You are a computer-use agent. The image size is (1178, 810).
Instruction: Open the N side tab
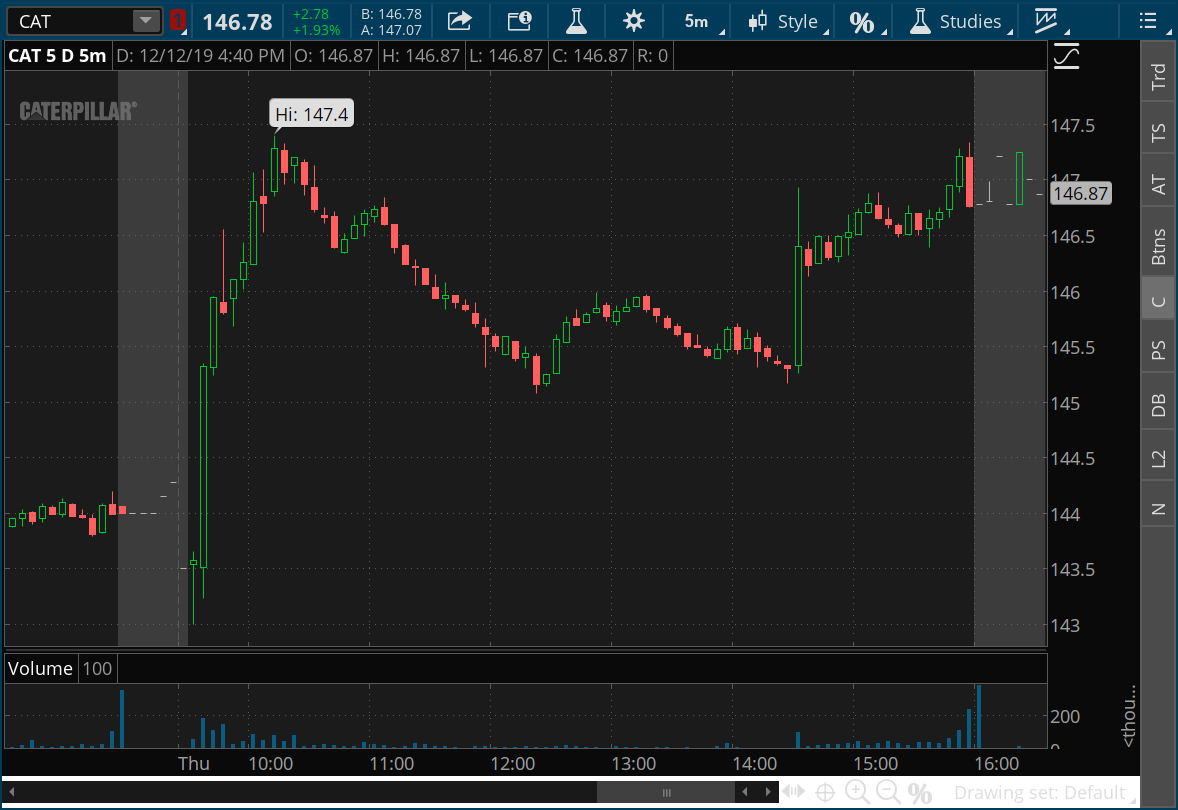pos(1158,509)
